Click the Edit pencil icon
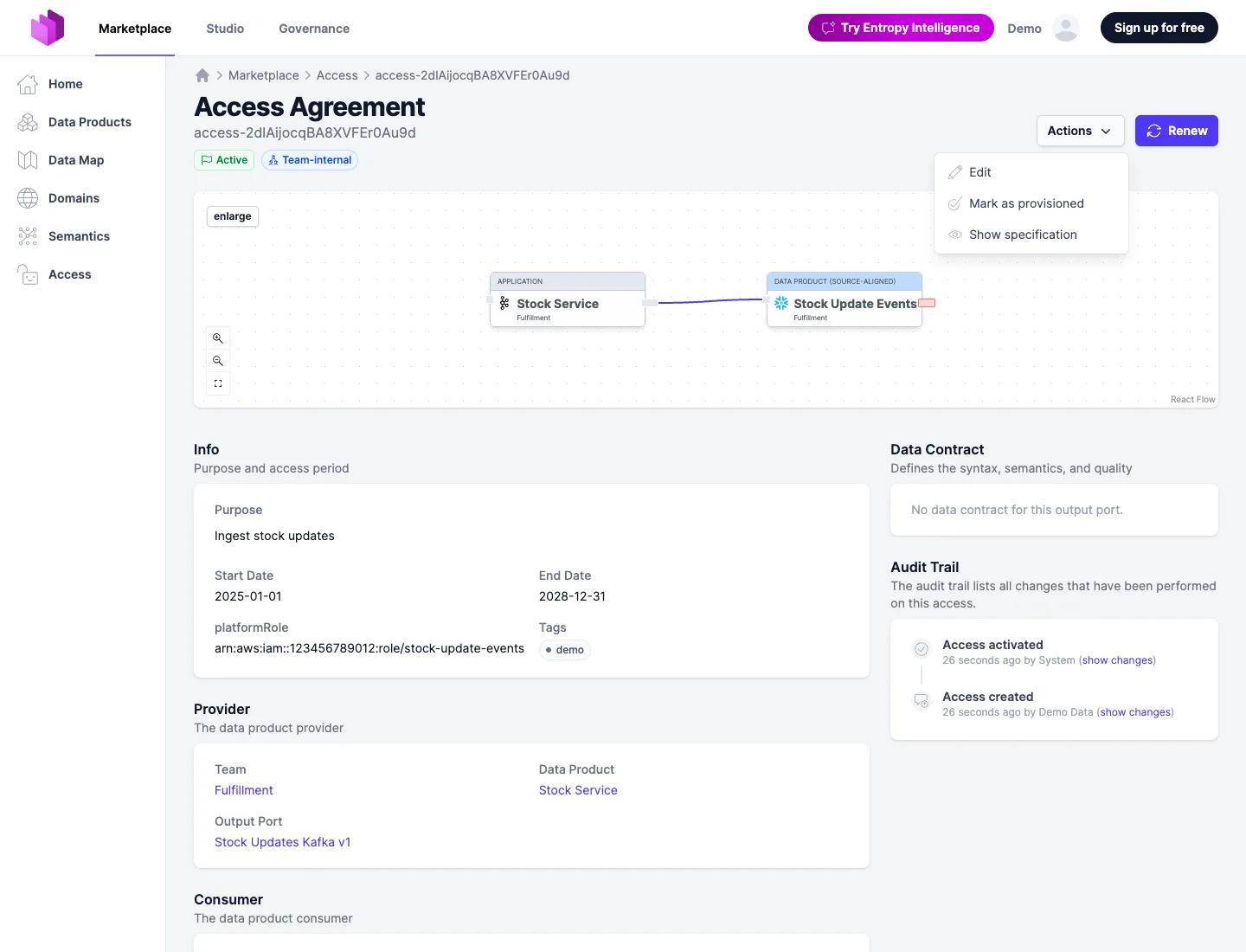Screen dimensions: 1246x952 point(955,172)
